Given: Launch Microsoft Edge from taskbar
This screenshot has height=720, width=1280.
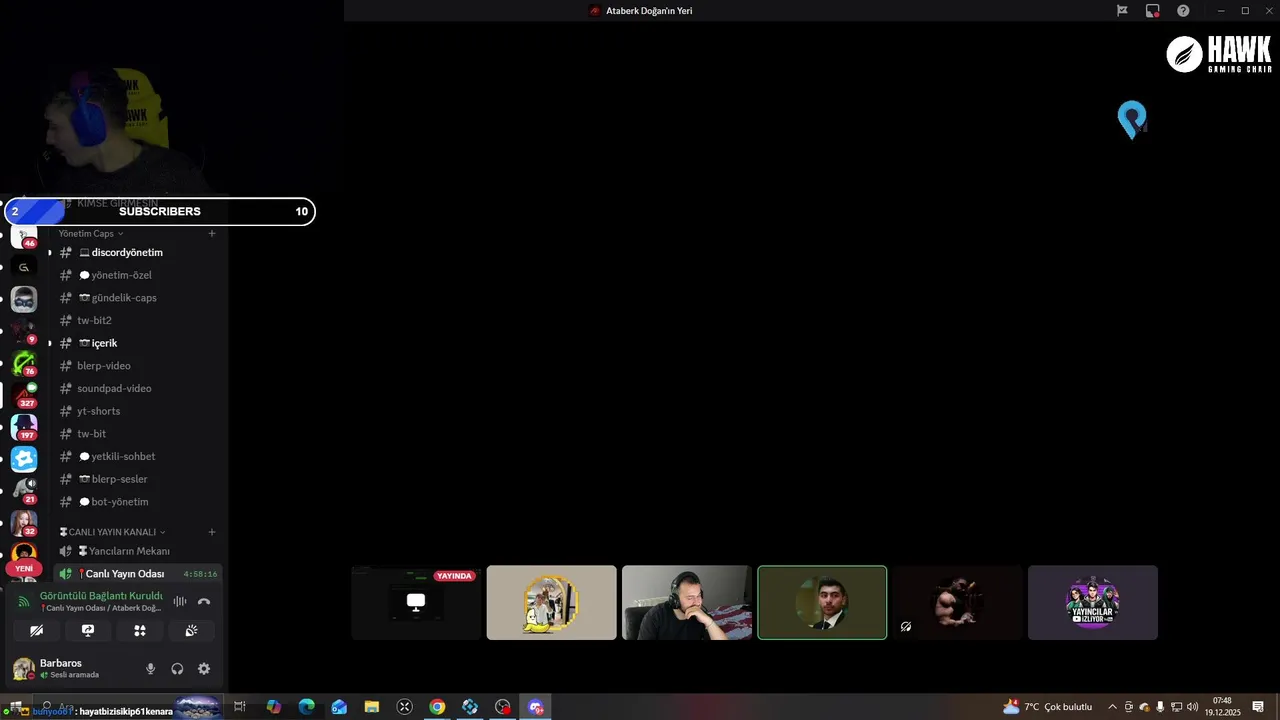Looking at the screenshot, I should (306, 707).
